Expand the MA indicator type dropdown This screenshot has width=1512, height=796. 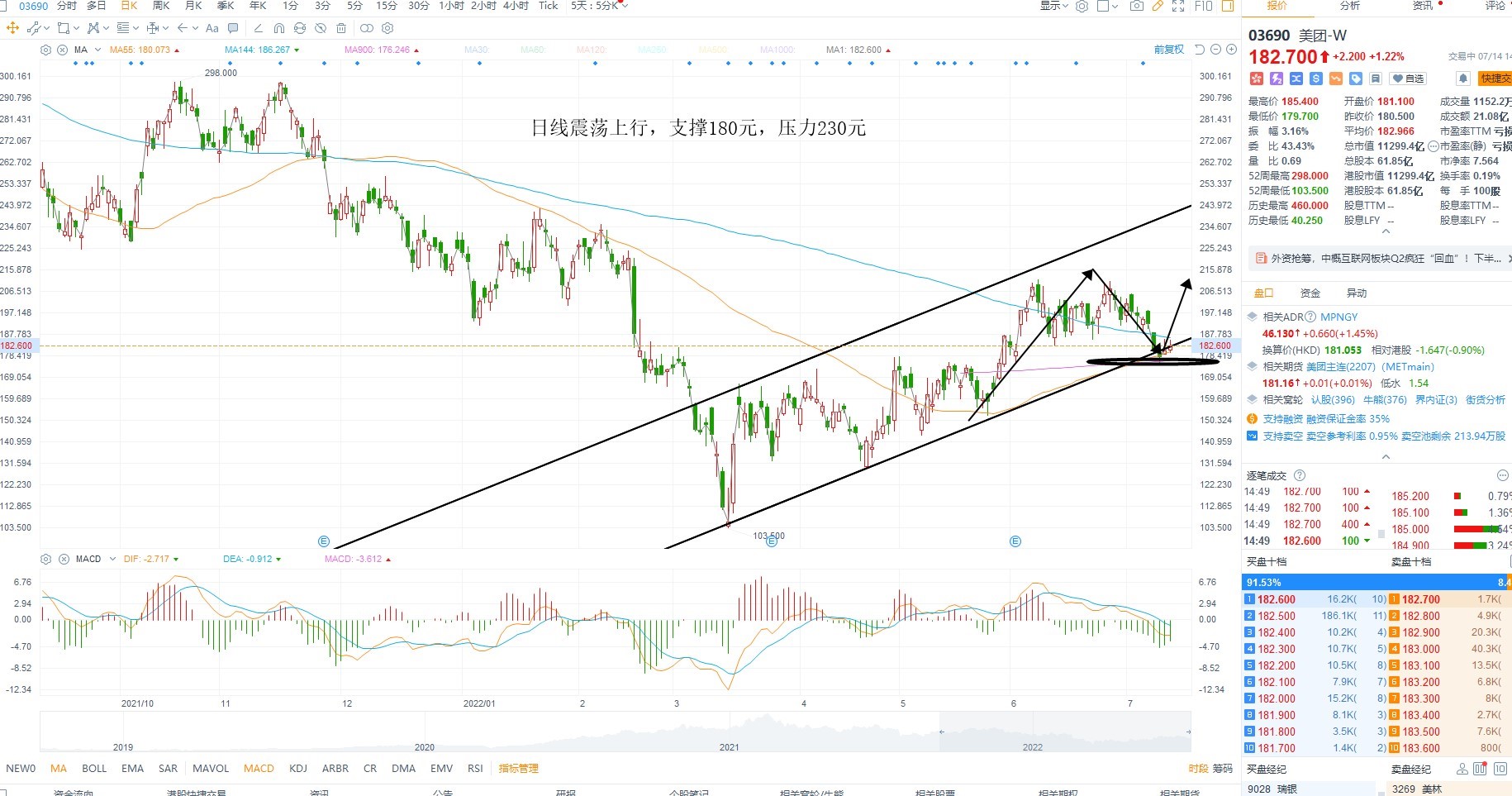(97, 50)
